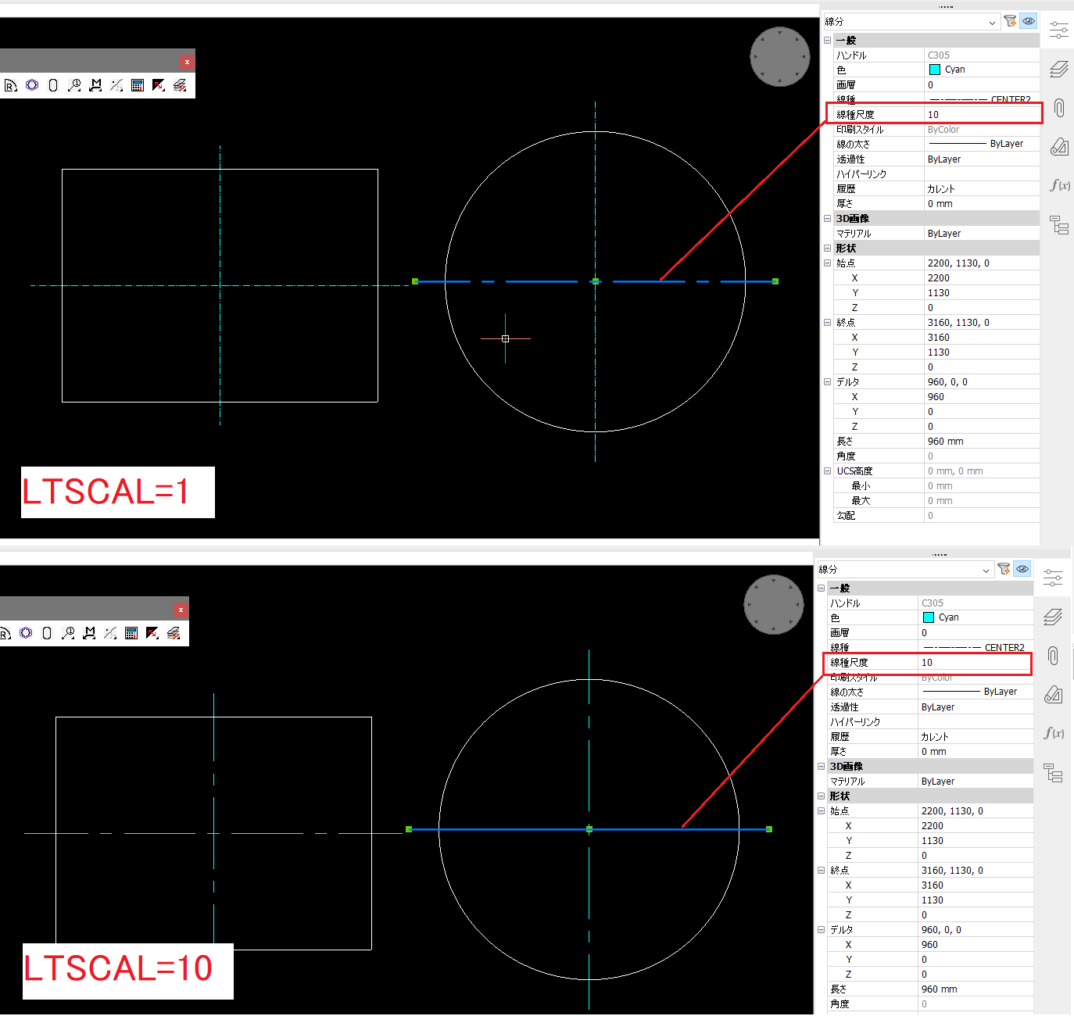Open the Properties panel icon in the right sidebar
Viewport: 1074px width, 1016px height.
point(1057,29)
